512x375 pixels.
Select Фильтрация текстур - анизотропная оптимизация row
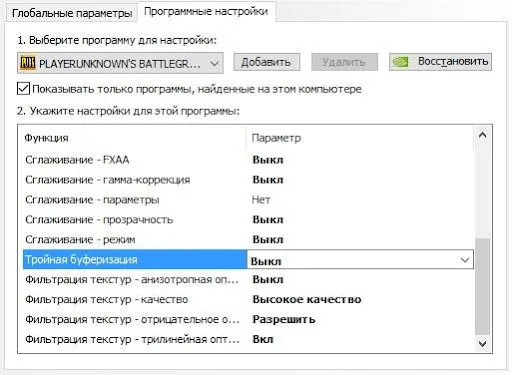(248, 279)
